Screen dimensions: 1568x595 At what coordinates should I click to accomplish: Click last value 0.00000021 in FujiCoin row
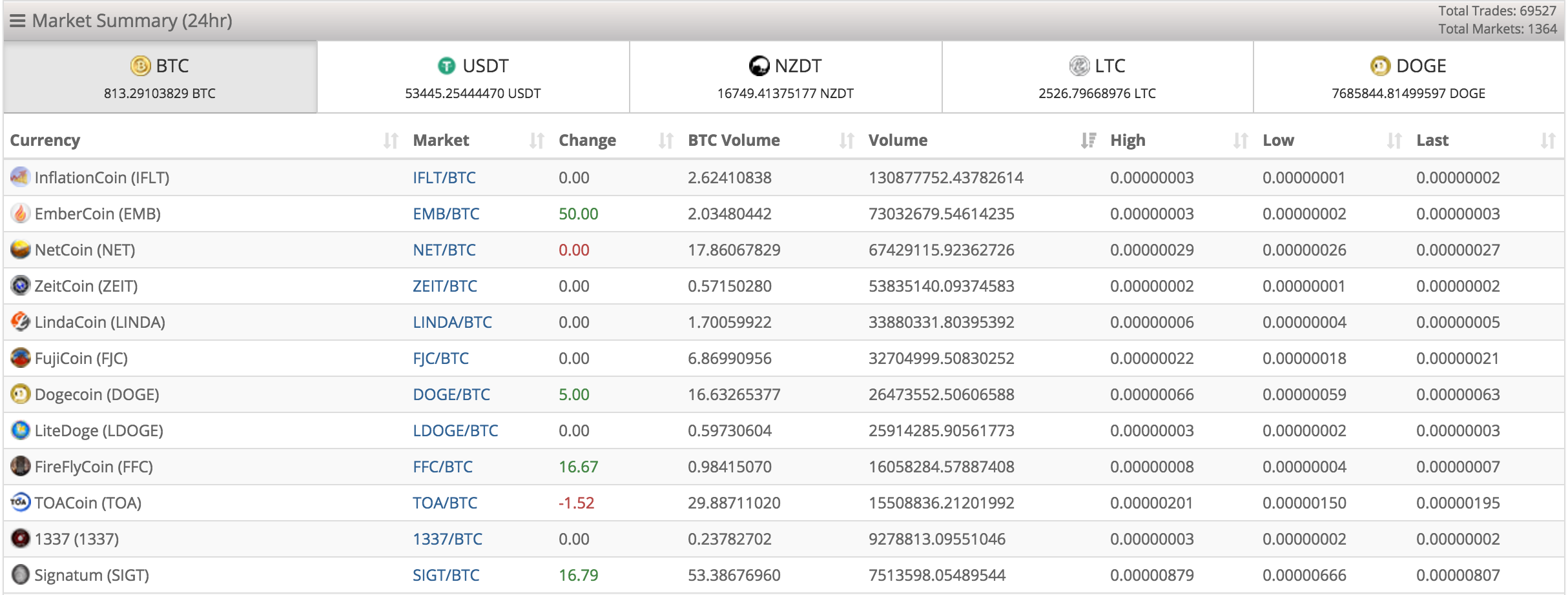coord(1458,358)
